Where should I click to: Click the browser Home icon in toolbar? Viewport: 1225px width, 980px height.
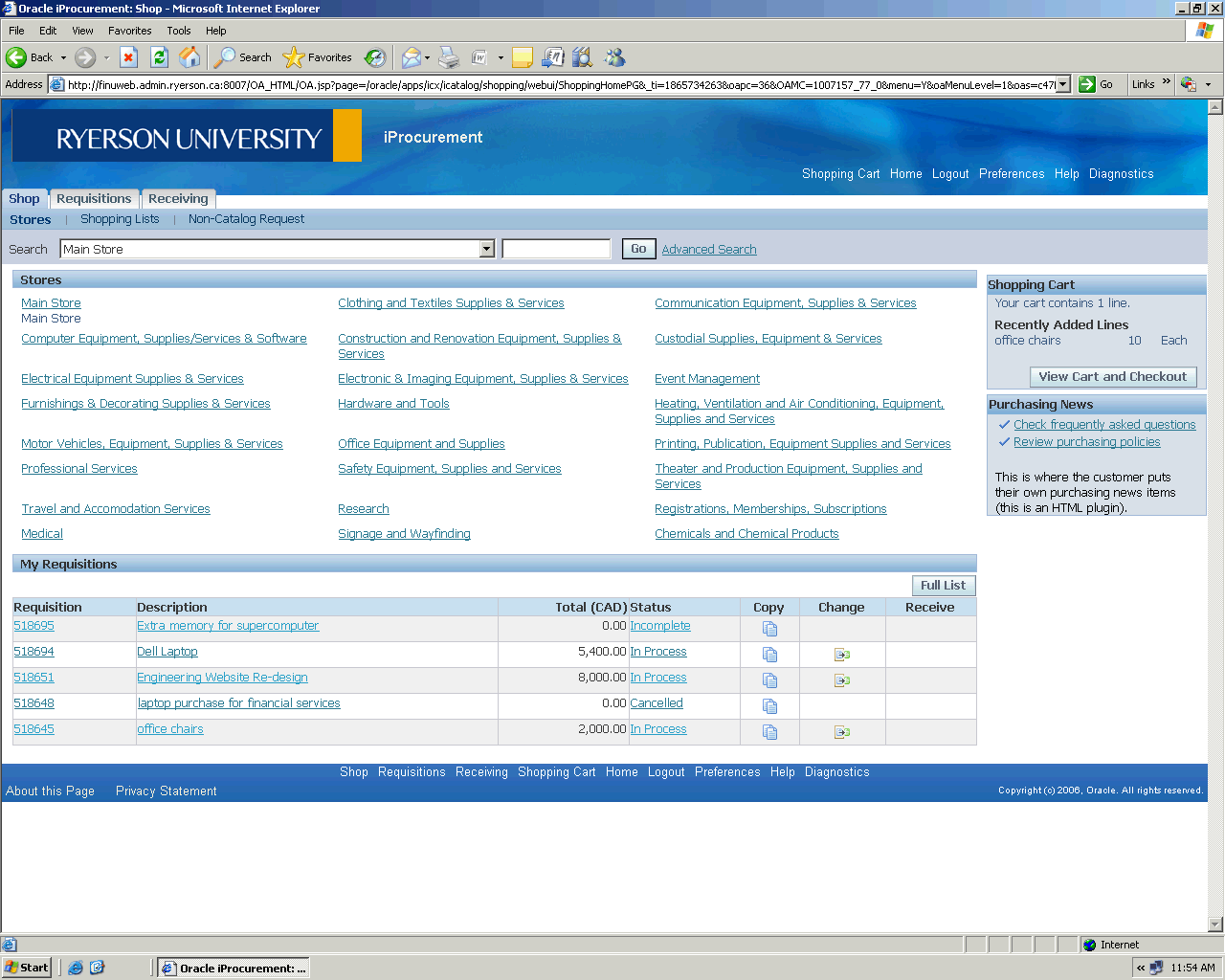pos(189,57)
